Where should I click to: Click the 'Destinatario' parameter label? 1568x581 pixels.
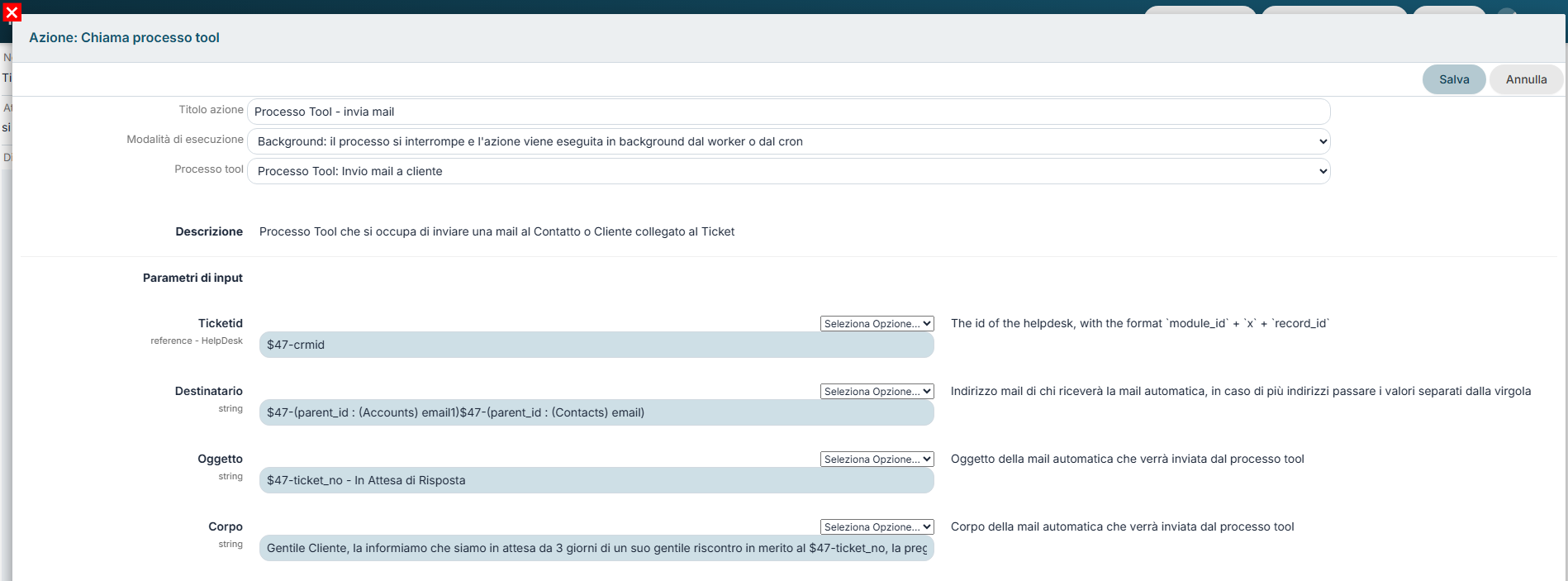tap(209, 391)
